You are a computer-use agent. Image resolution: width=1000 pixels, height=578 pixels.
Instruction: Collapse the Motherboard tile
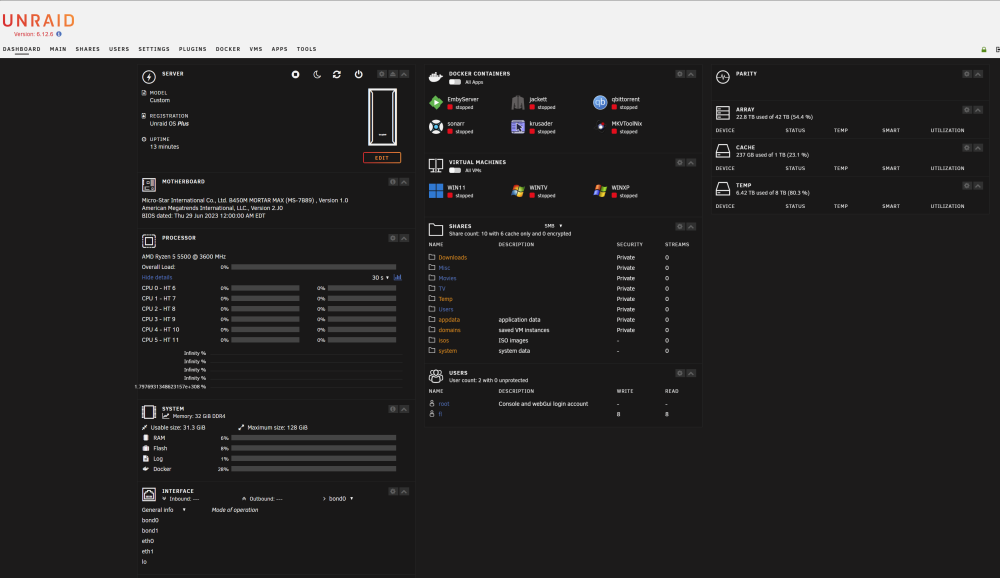pos(404,182)
